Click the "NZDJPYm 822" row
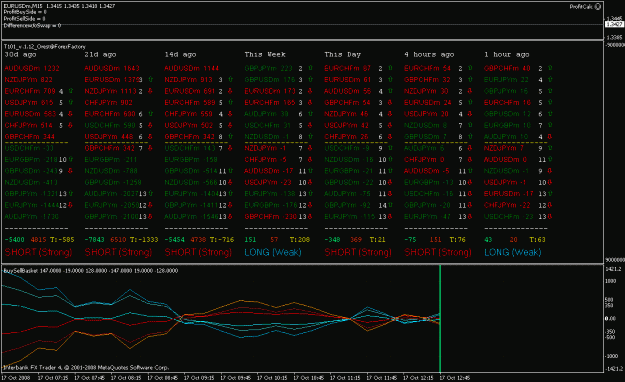 [28, 80]
